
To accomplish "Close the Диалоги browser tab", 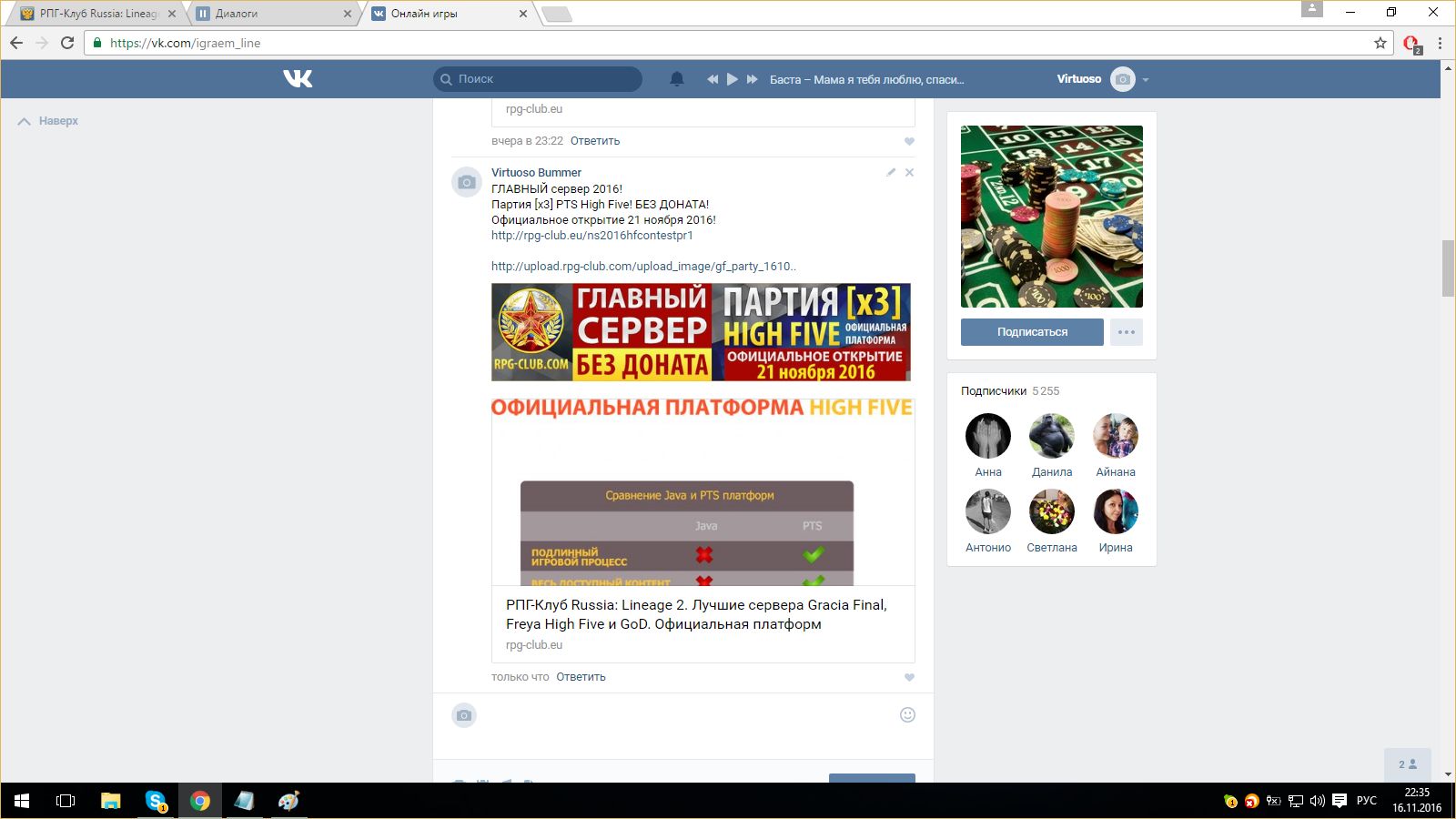I will point(348,14).
